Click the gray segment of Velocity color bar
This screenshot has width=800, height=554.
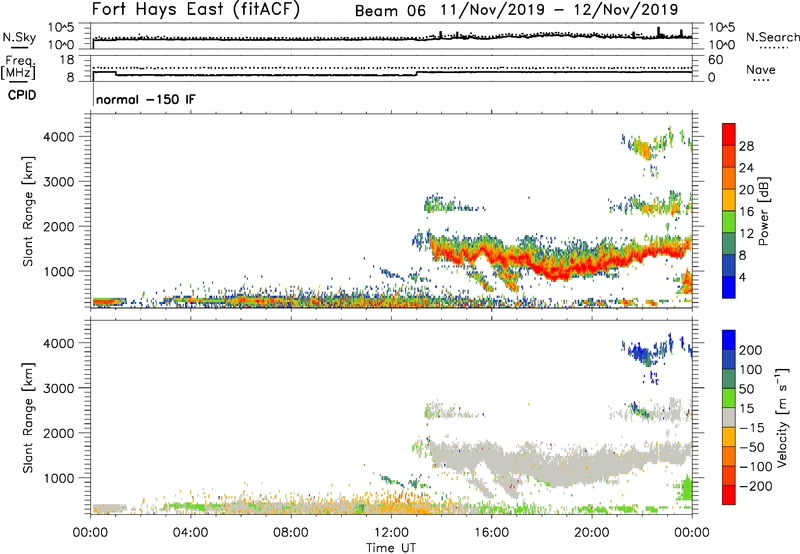pyautogui.click(x=729, y=417)
